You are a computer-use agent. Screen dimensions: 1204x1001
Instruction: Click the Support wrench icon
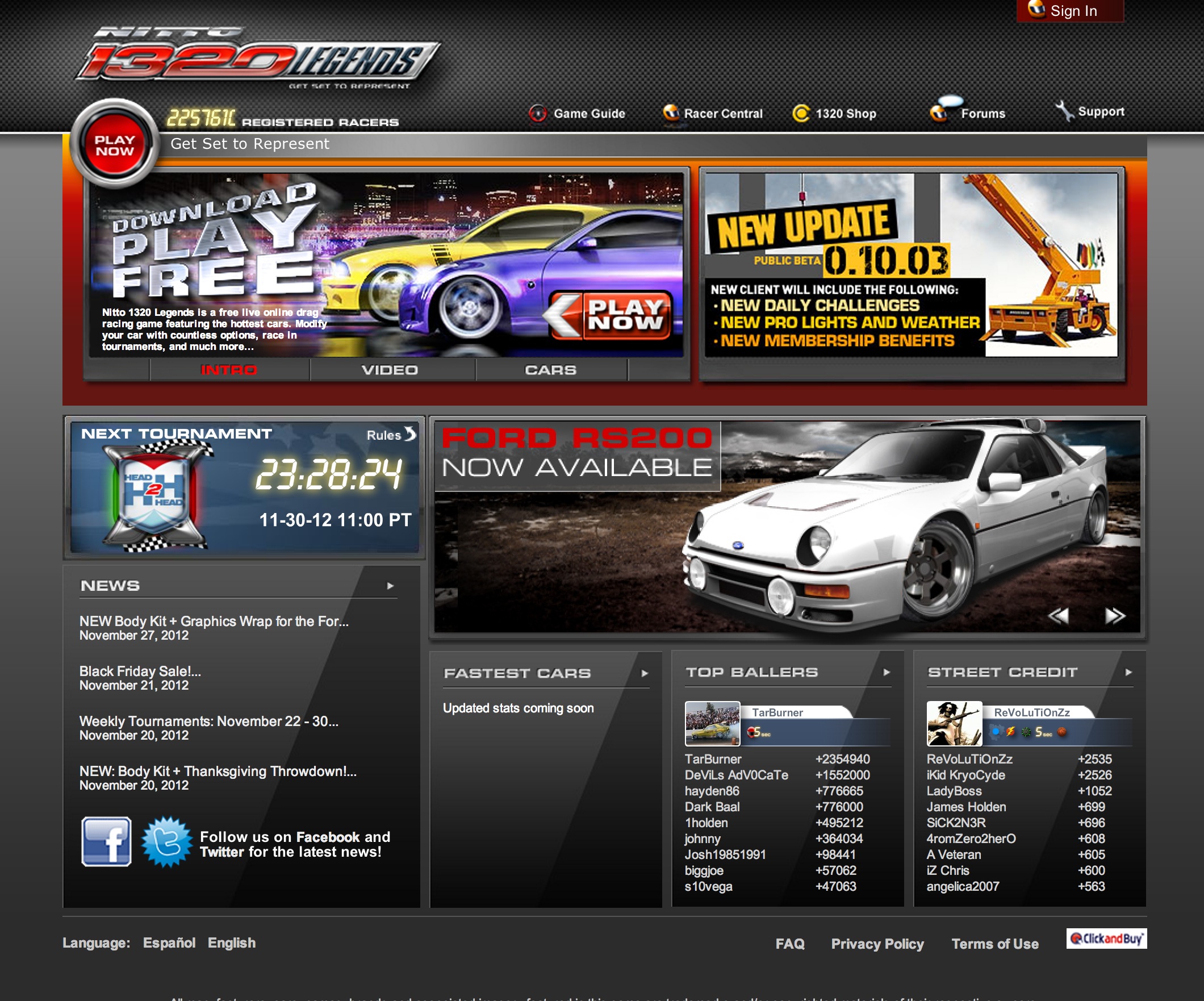tap(1065, 110)
